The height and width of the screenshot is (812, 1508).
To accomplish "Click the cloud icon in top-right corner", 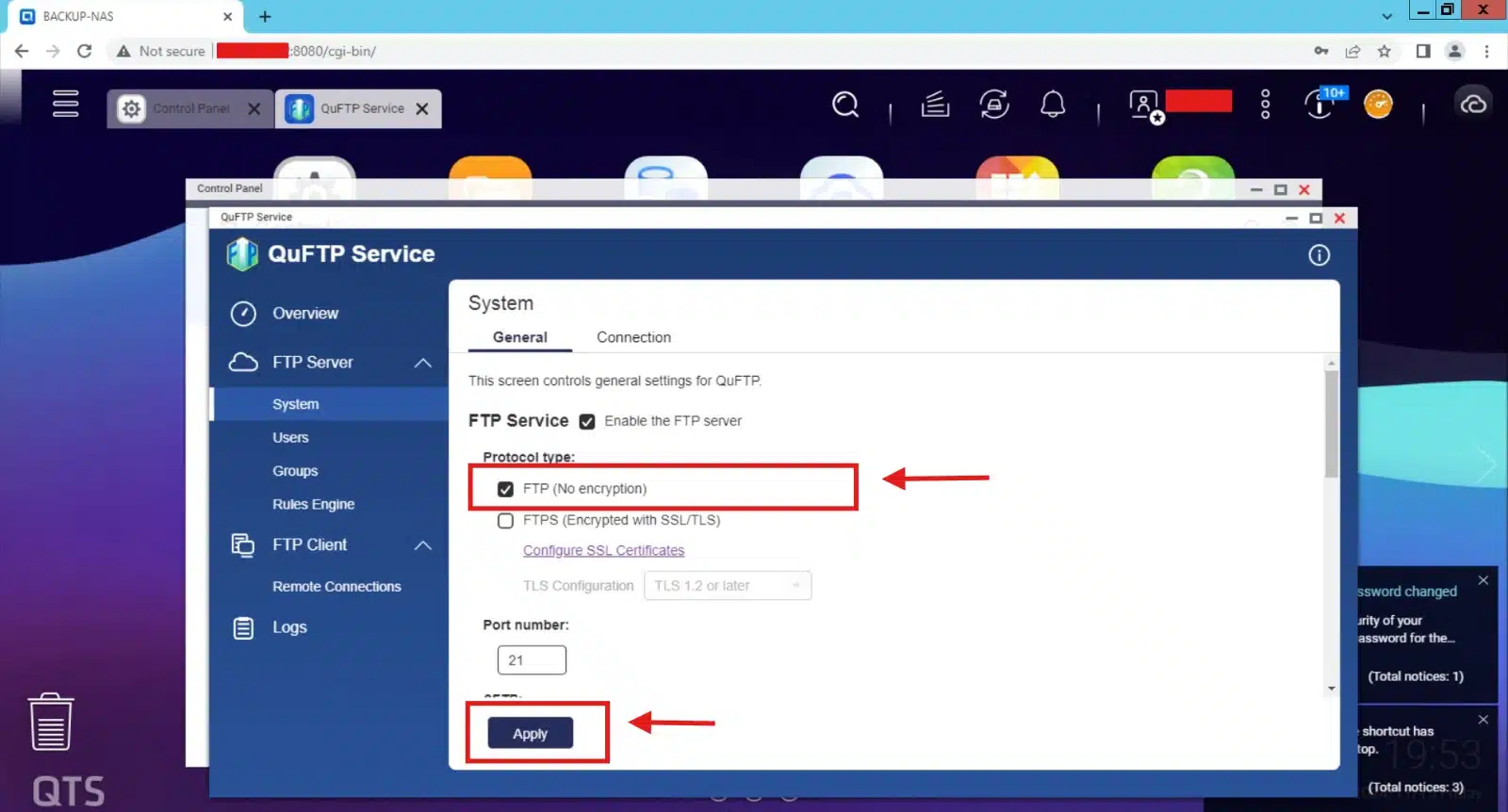I will click(x=1473, y=104).
